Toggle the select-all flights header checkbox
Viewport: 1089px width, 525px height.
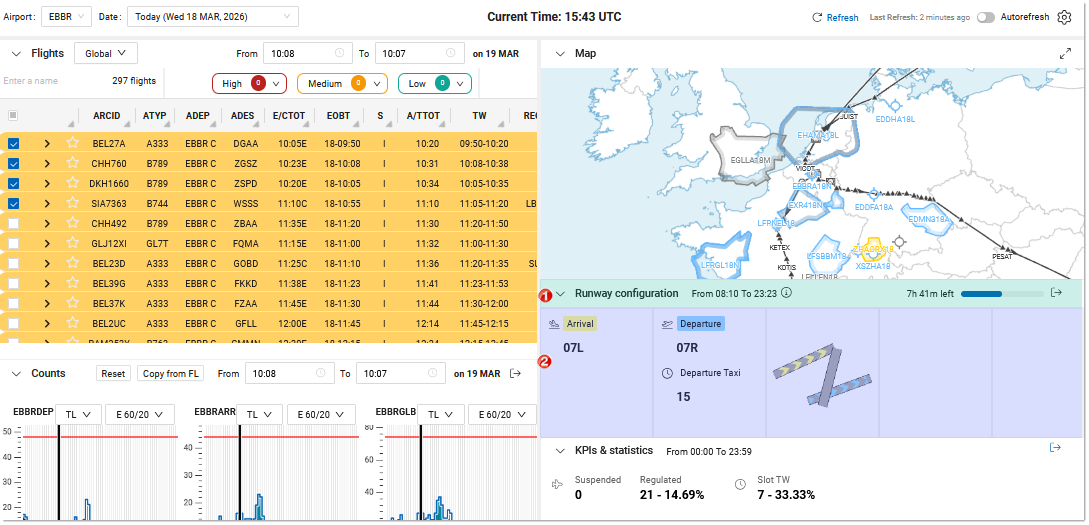pyautogui.click(x=13, y=115)
